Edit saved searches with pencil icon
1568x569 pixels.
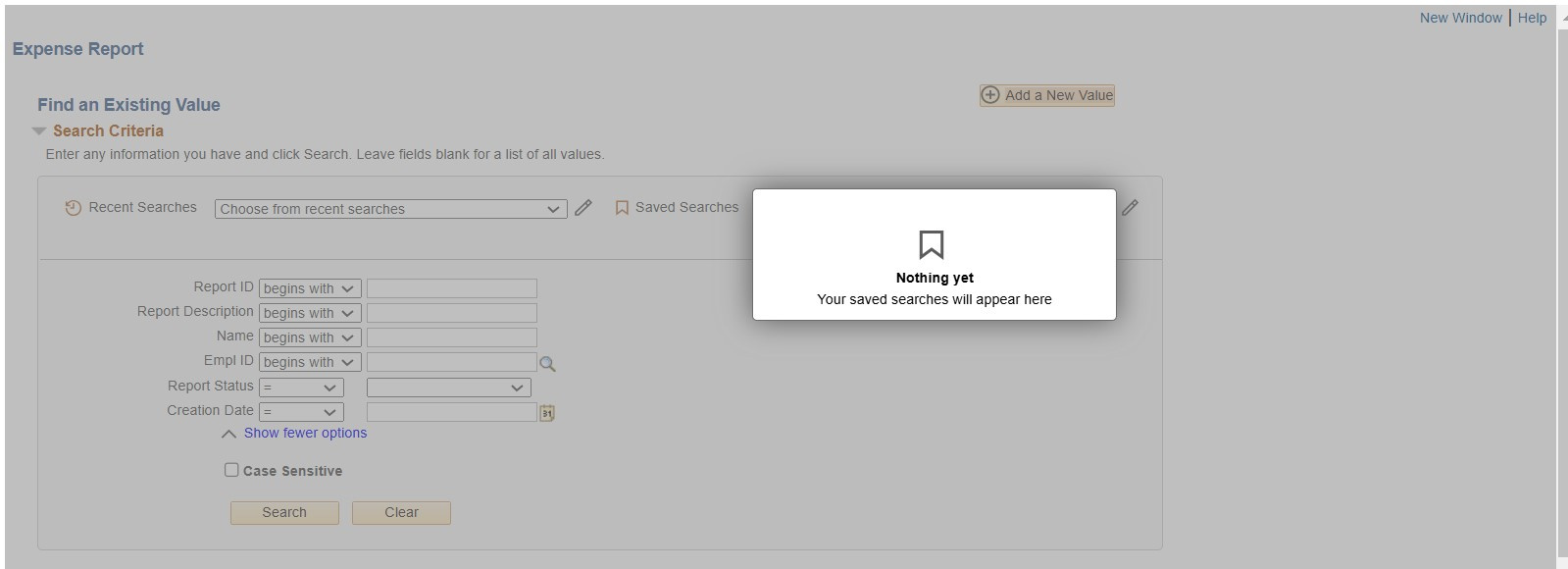click(1130, 208)
